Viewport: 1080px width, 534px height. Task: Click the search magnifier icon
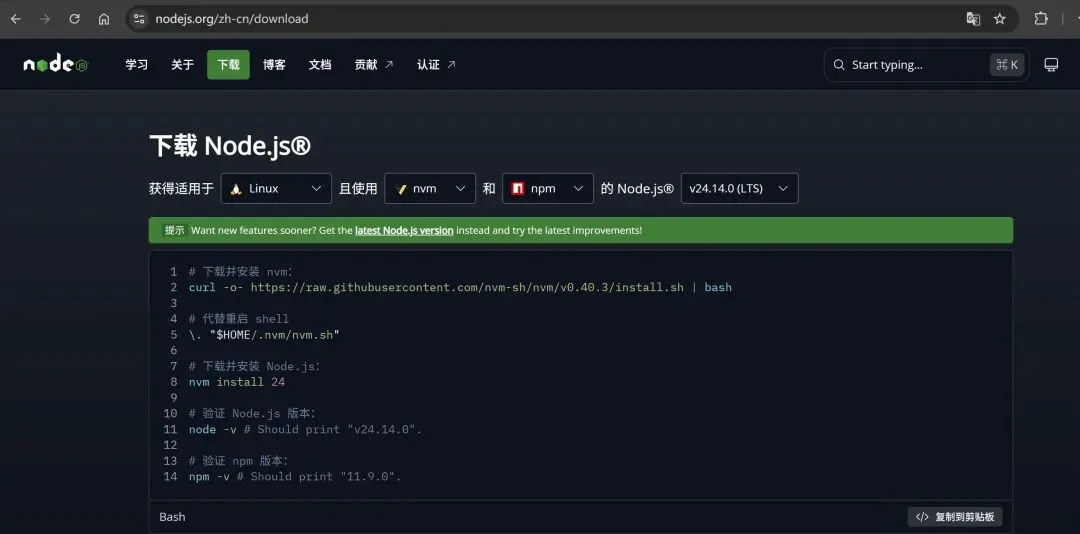838,65
